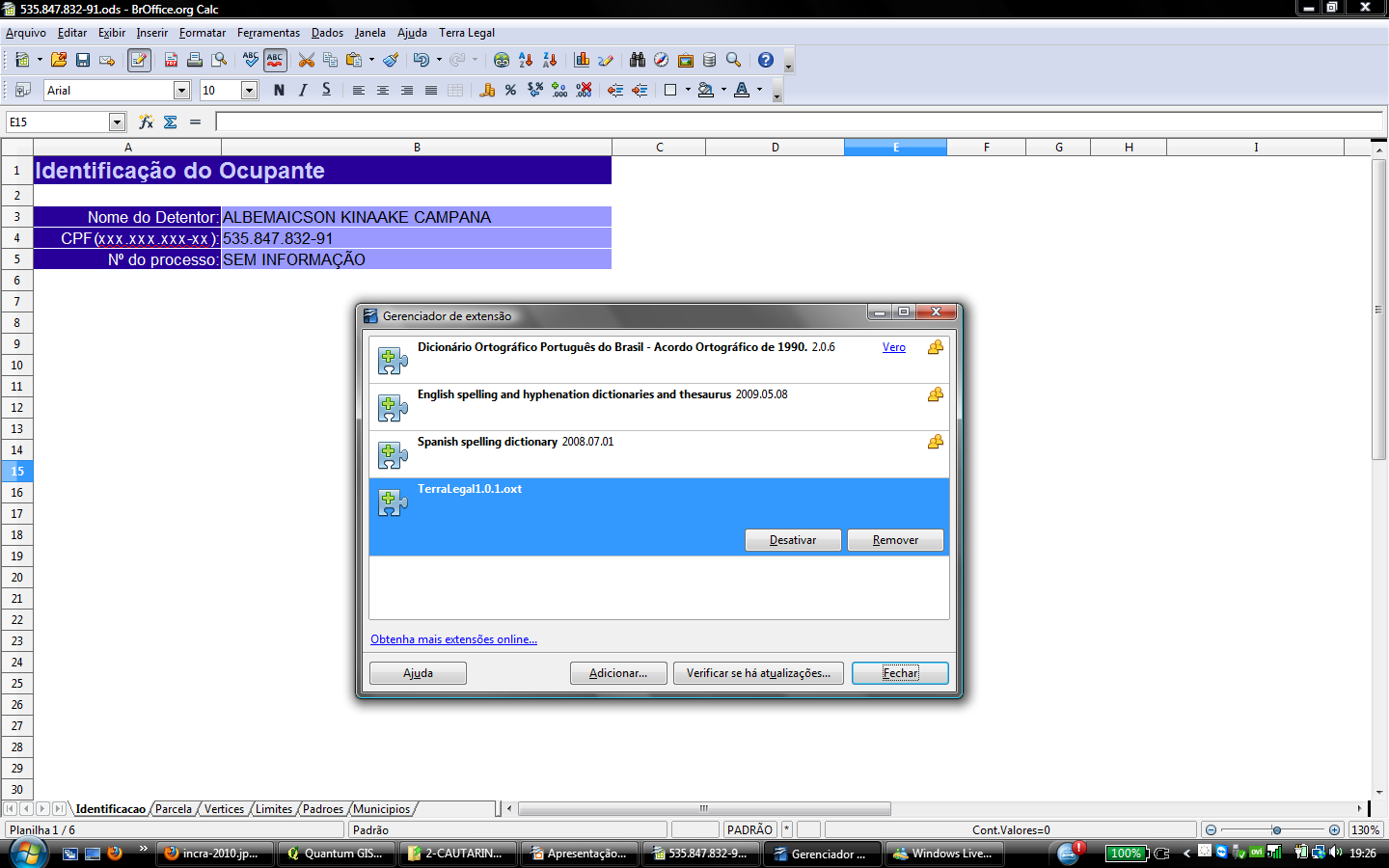Open Find & Replace binoculars
The height and width of the screenshot is (868, 1389).
(638, 60)
